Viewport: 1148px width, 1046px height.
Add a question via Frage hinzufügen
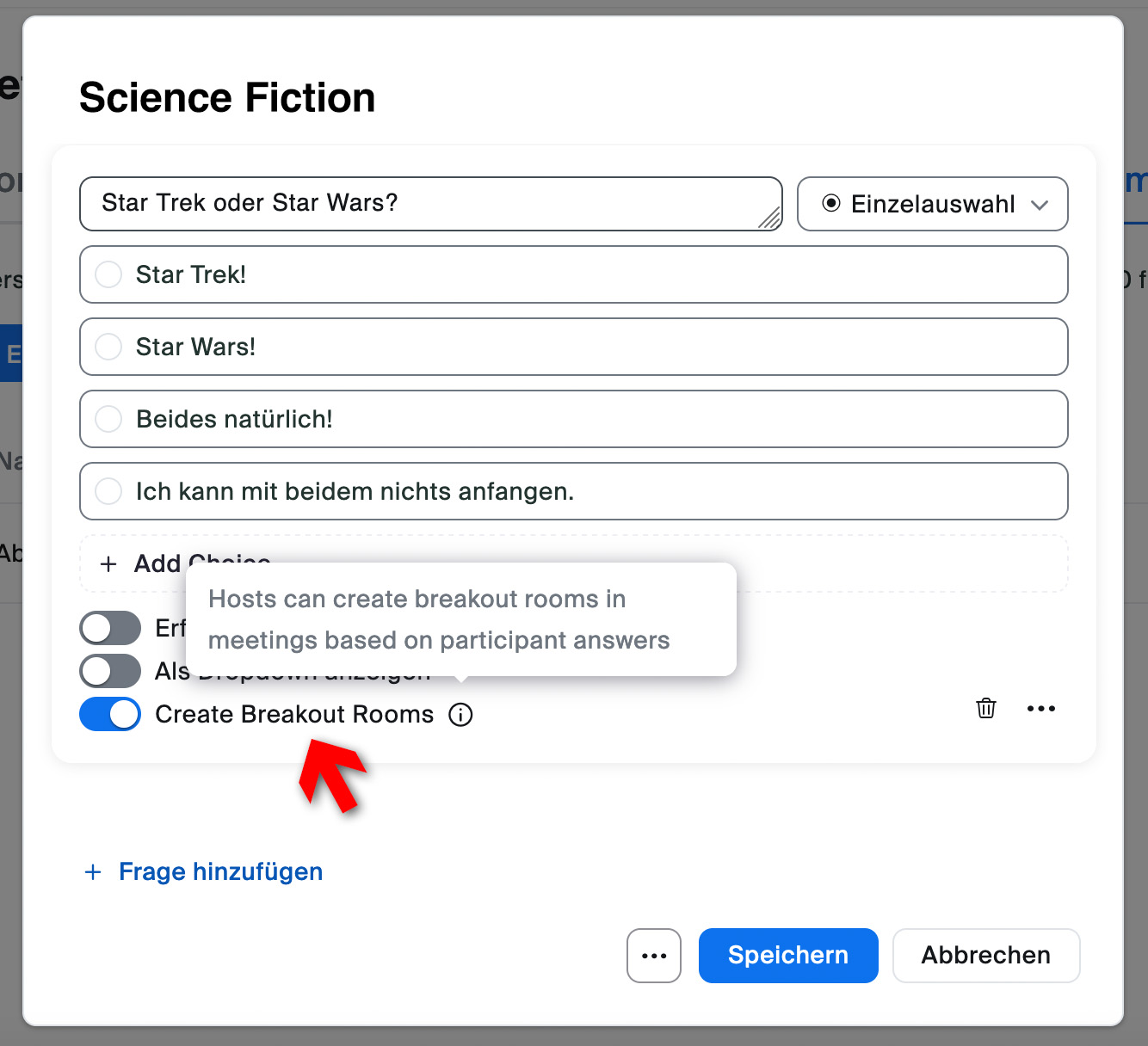(x=220, y=872)
